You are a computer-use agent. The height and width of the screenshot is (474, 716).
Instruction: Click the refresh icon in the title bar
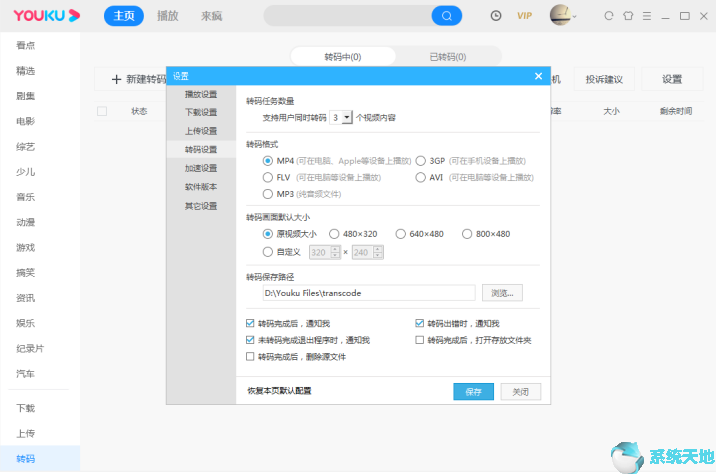[x=608, y=16]
